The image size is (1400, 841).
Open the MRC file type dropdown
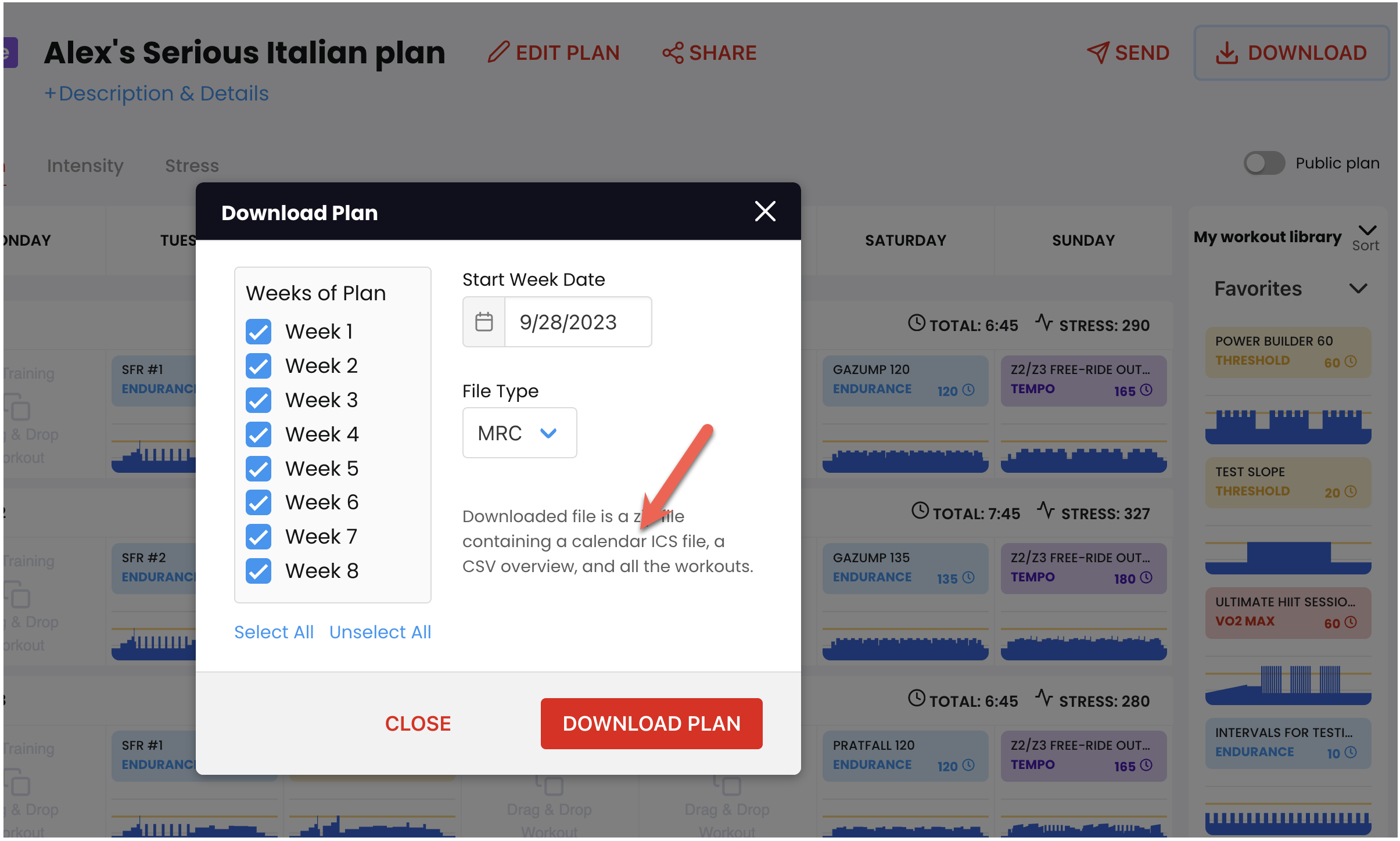click(519, 433)
